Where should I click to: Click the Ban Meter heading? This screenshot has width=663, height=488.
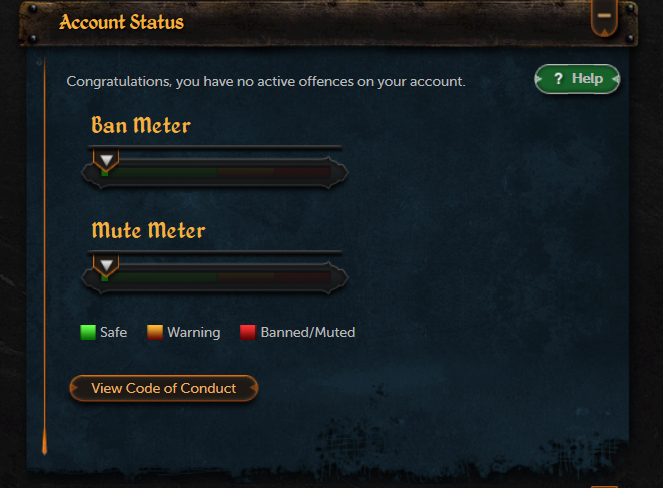pos(141,125)
